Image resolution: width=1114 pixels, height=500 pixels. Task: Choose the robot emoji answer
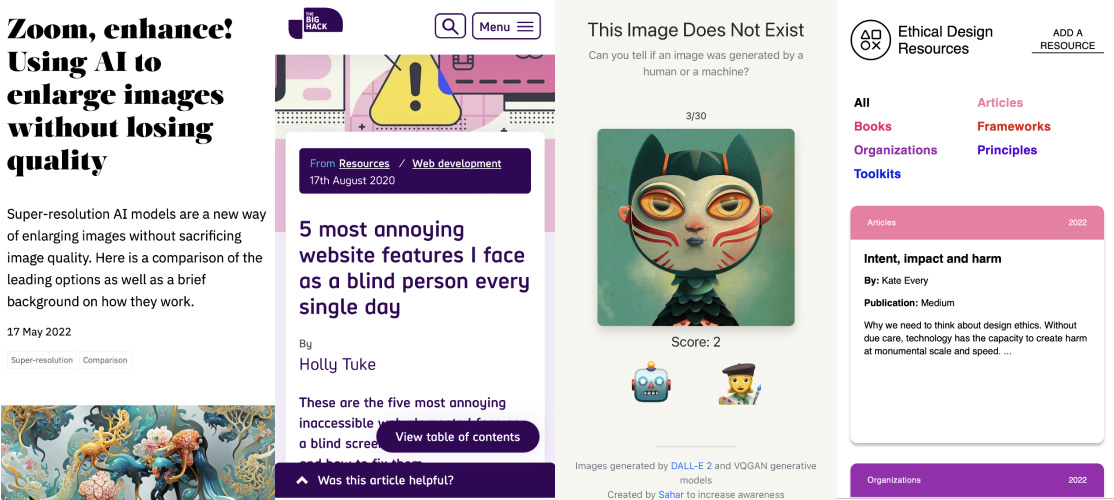click(651, 384)
